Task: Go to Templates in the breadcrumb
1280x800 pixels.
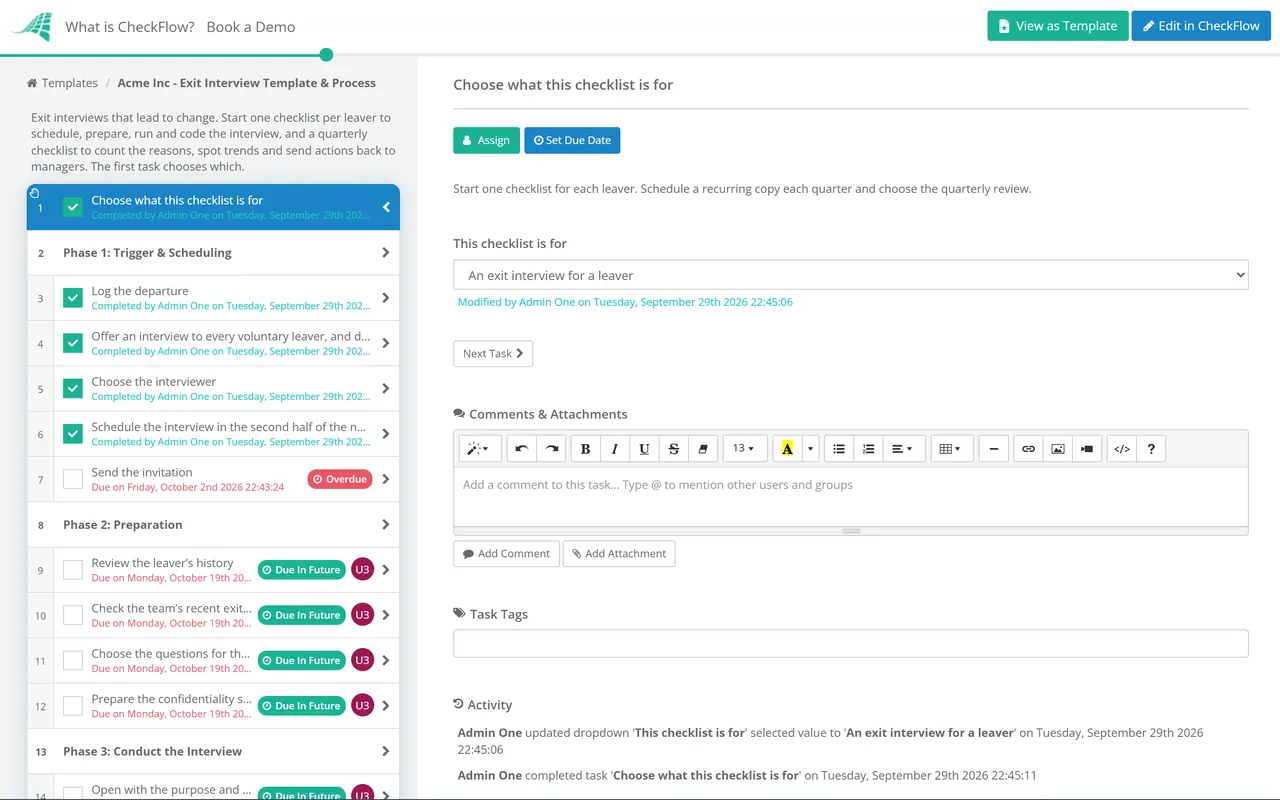Action: click(70, 83)
